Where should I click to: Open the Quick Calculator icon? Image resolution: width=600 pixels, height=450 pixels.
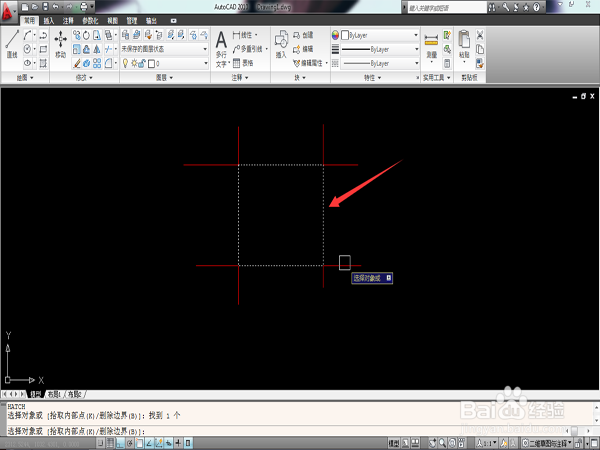(x=447, y=63)
